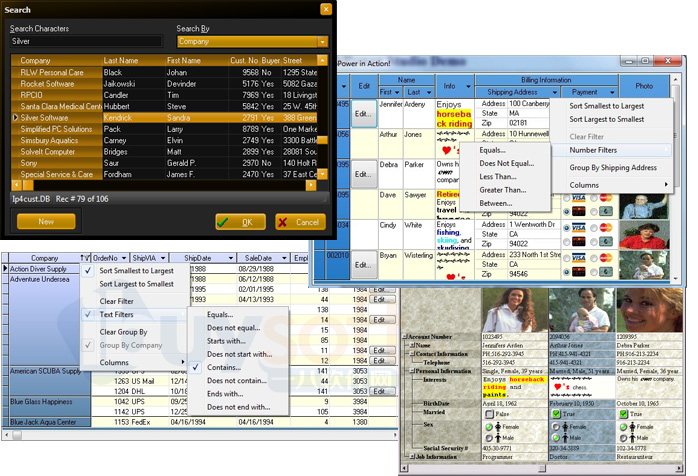The image size is (698, 476).
Task: Select the Rocket Software row
Action: point(165,84)
